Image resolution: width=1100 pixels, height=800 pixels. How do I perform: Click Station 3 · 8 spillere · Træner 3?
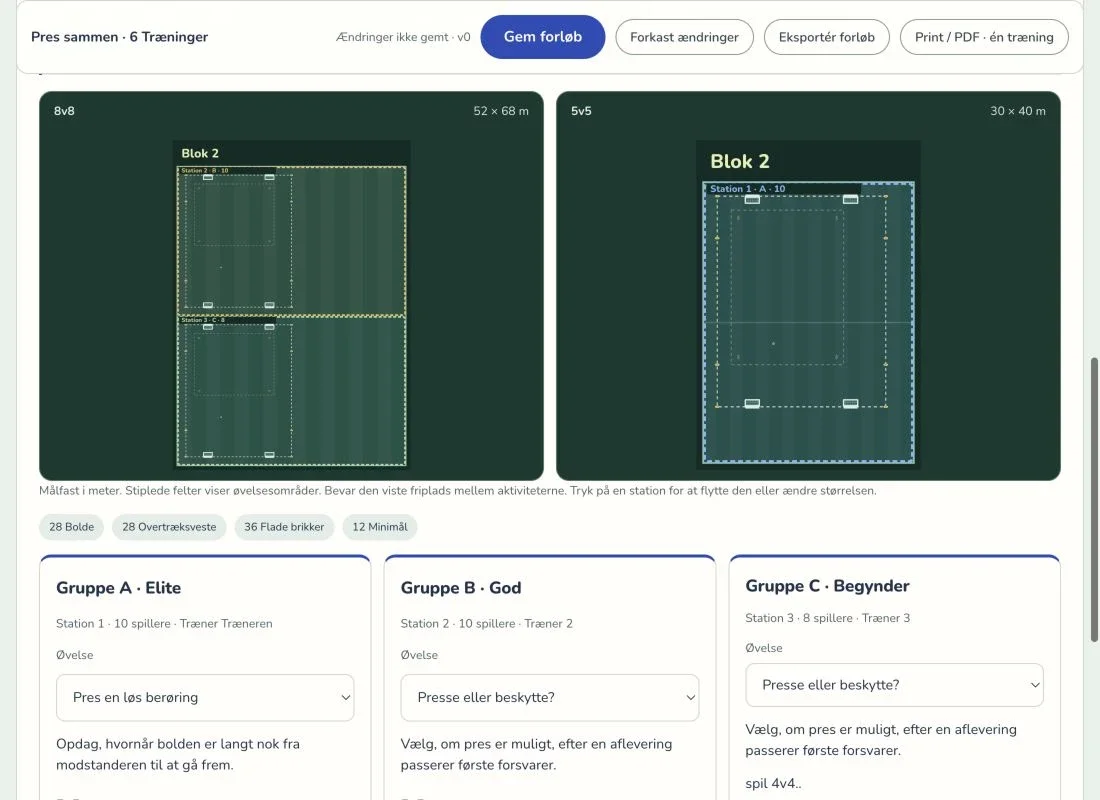point(828,618)
